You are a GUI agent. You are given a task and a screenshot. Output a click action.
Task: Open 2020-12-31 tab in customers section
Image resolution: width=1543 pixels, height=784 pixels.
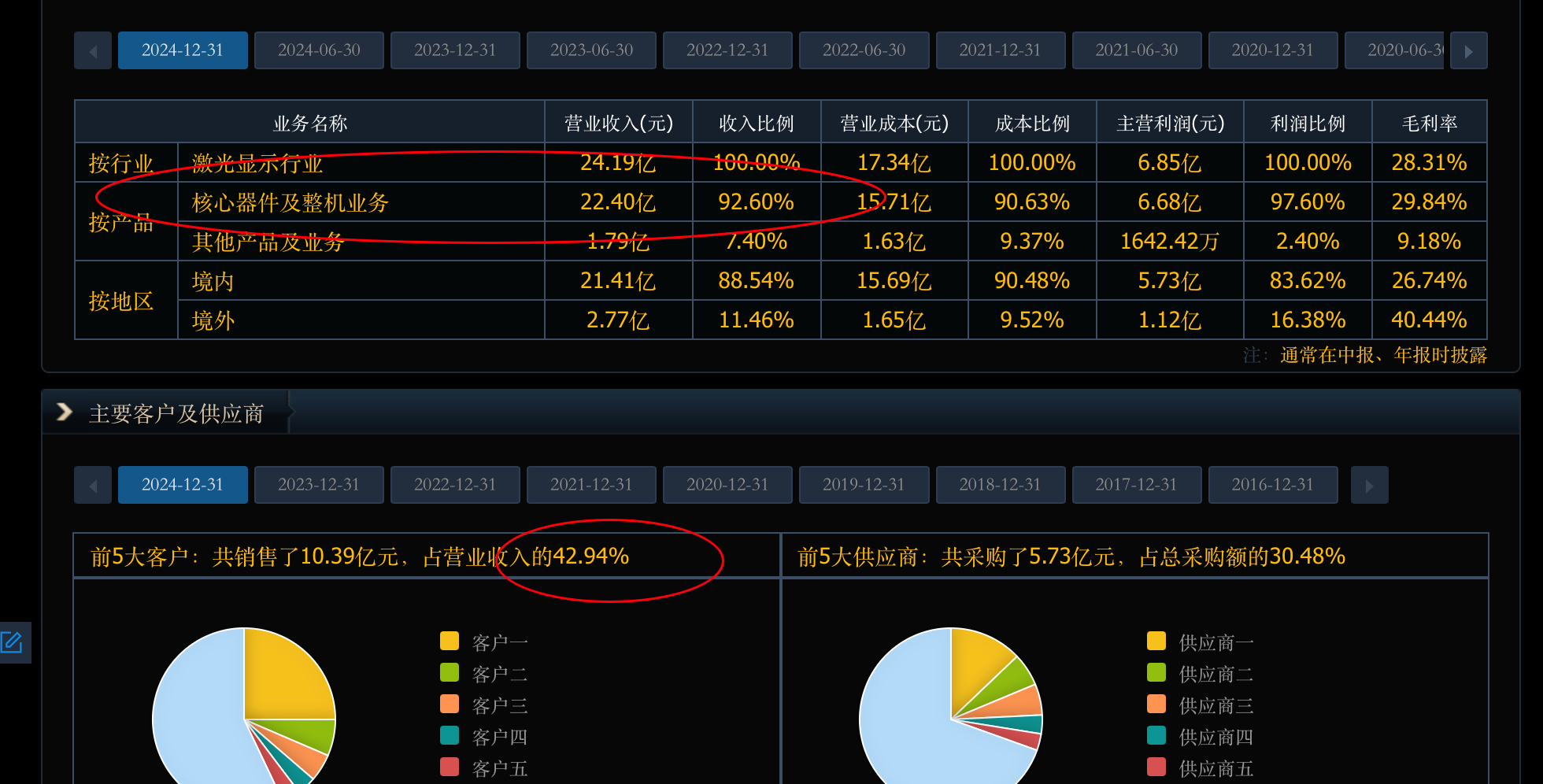727,485
